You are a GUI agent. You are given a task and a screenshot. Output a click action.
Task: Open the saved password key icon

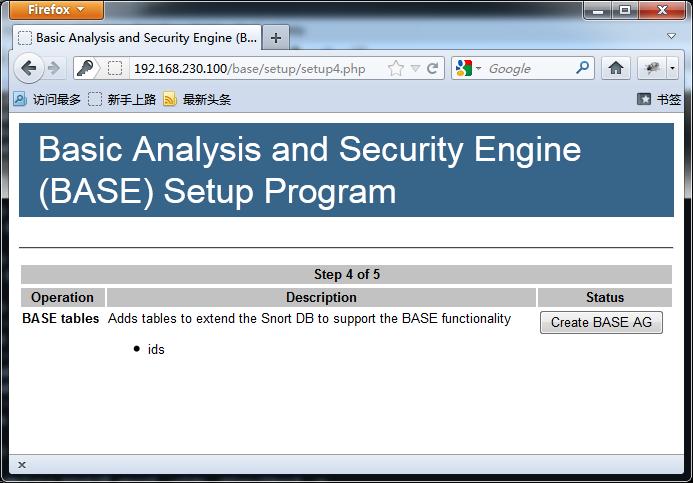(85, 68)
